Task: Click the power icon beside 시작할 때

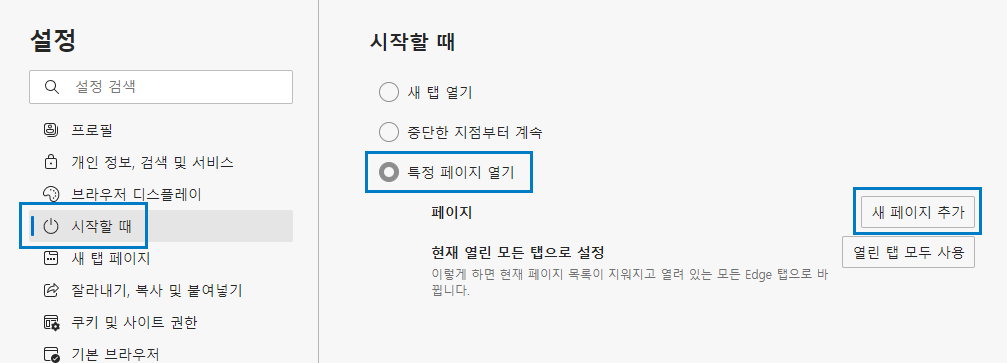Action: coord(51,226)
